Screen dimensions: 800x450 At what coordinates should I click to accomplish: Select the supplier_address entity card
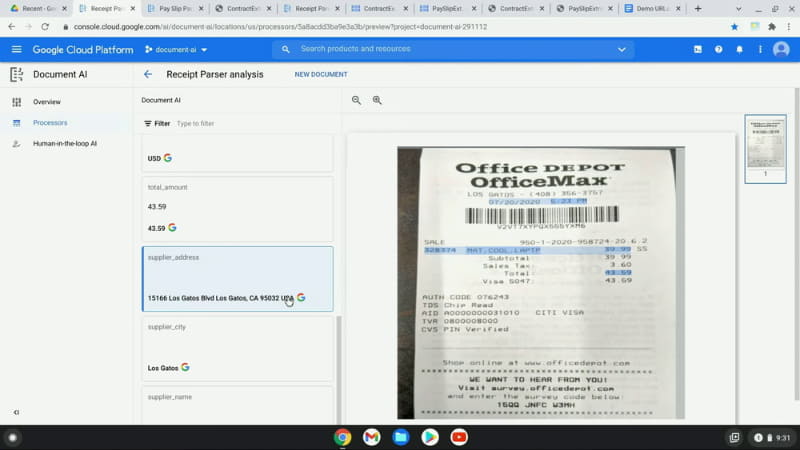(x=237, y=279)
